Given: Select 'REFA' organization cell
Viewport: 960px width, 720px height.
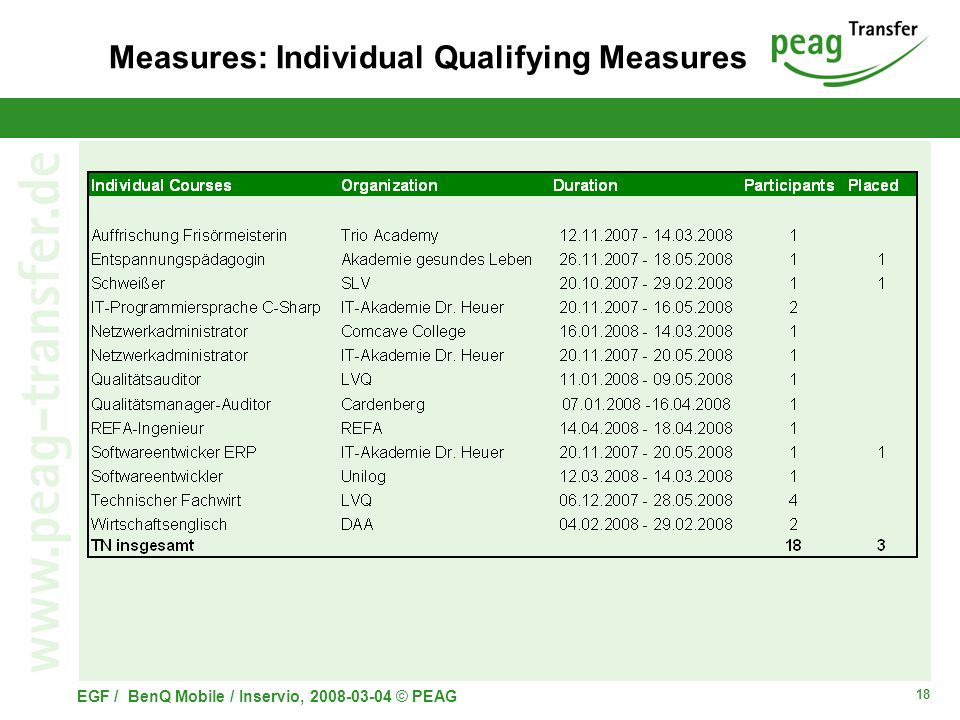Looking at the screenshot, I should [x=361, y=429].
